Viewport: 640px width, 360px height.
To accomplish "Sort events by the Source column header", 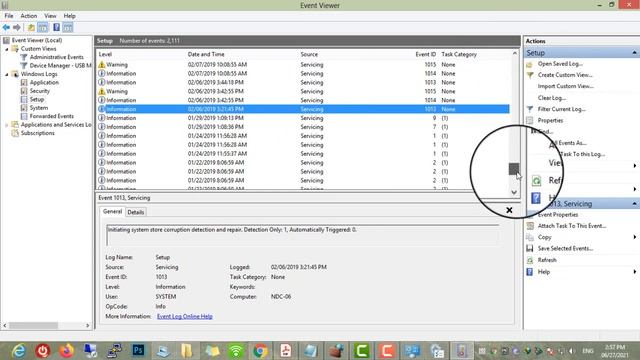I will [309, 54].
